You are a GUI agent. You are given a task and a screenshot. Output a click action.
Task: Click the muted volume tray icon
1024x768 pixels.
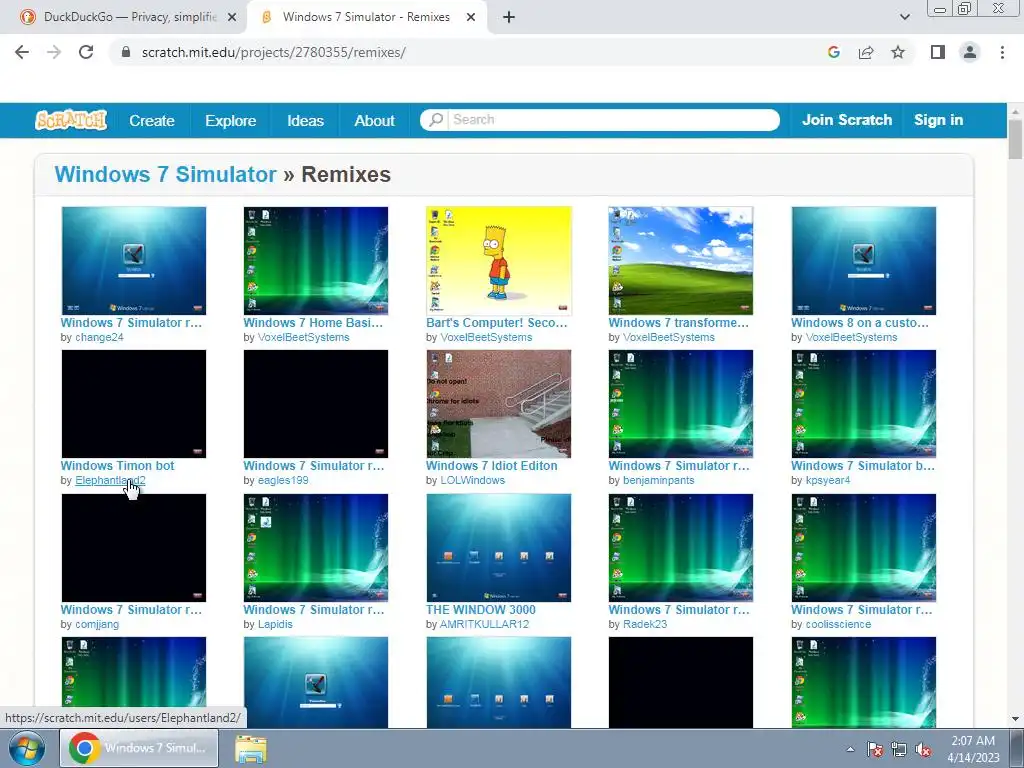coord(923,750)
